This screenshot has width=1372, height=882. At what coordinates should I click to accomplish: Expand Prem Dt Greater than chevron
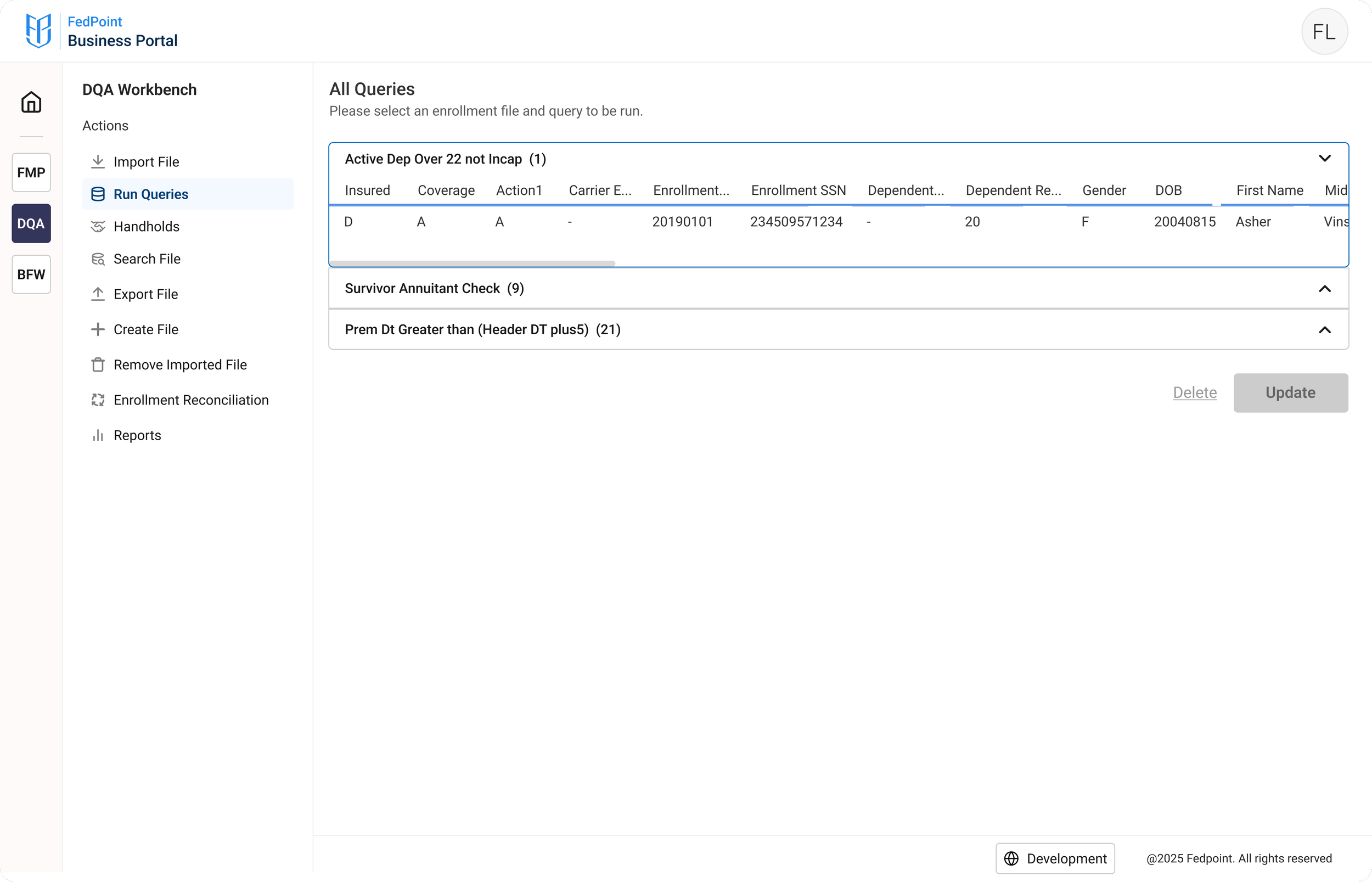pos(1324,329)
